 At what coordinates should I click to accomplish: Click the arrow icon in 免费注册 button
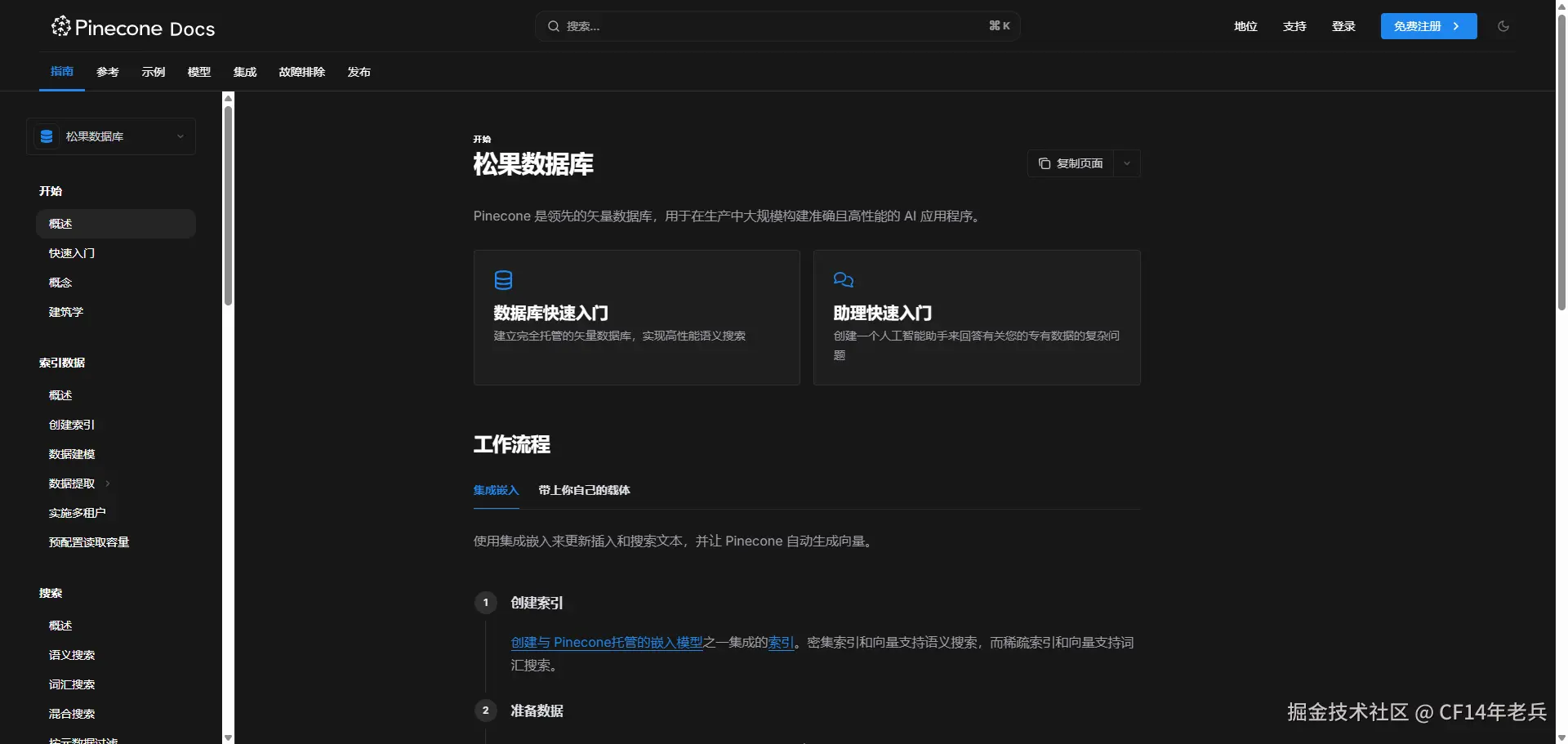click(1456, 26)
